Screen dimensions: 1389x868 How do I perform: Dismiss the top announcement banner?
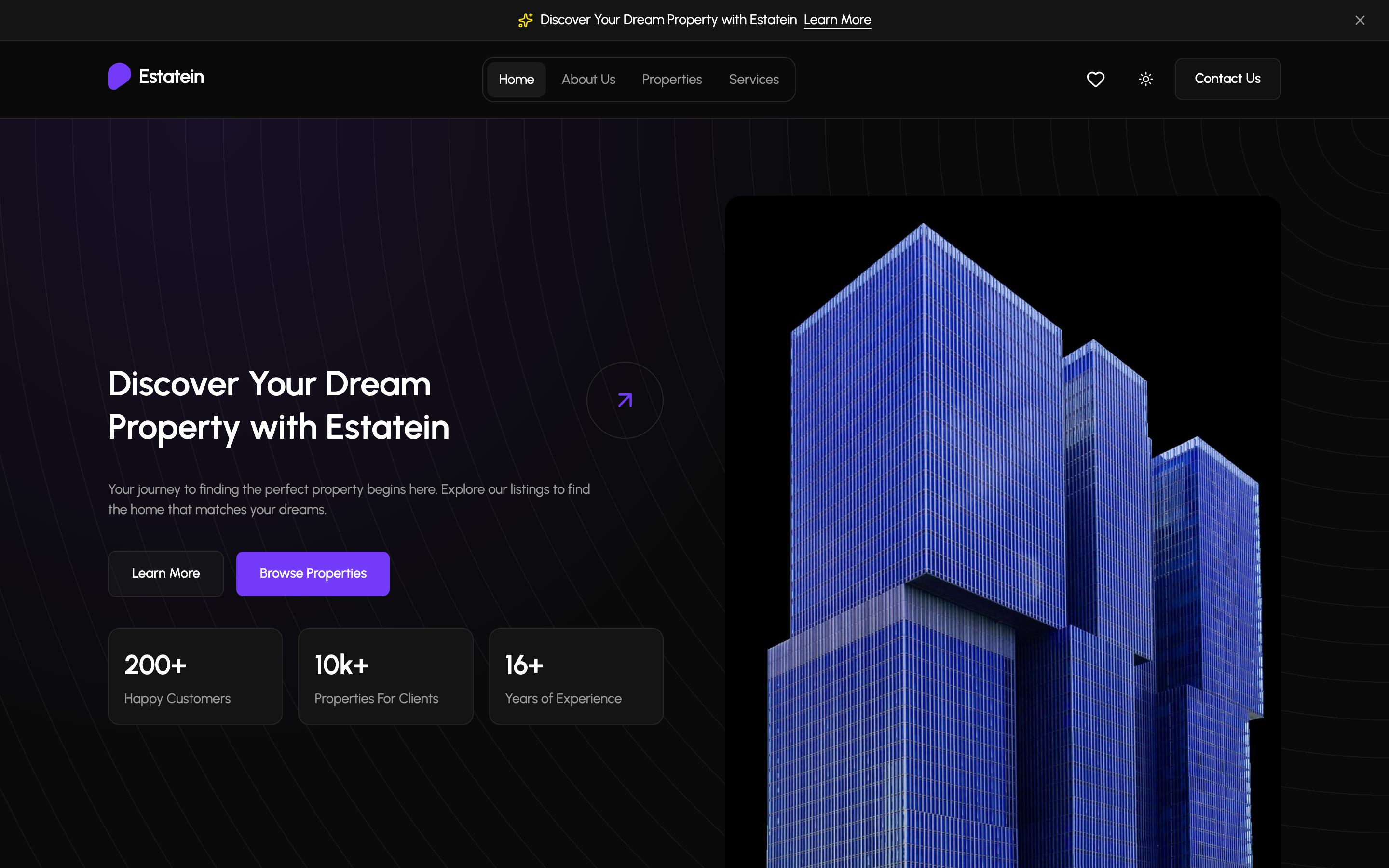(1360, 20)
